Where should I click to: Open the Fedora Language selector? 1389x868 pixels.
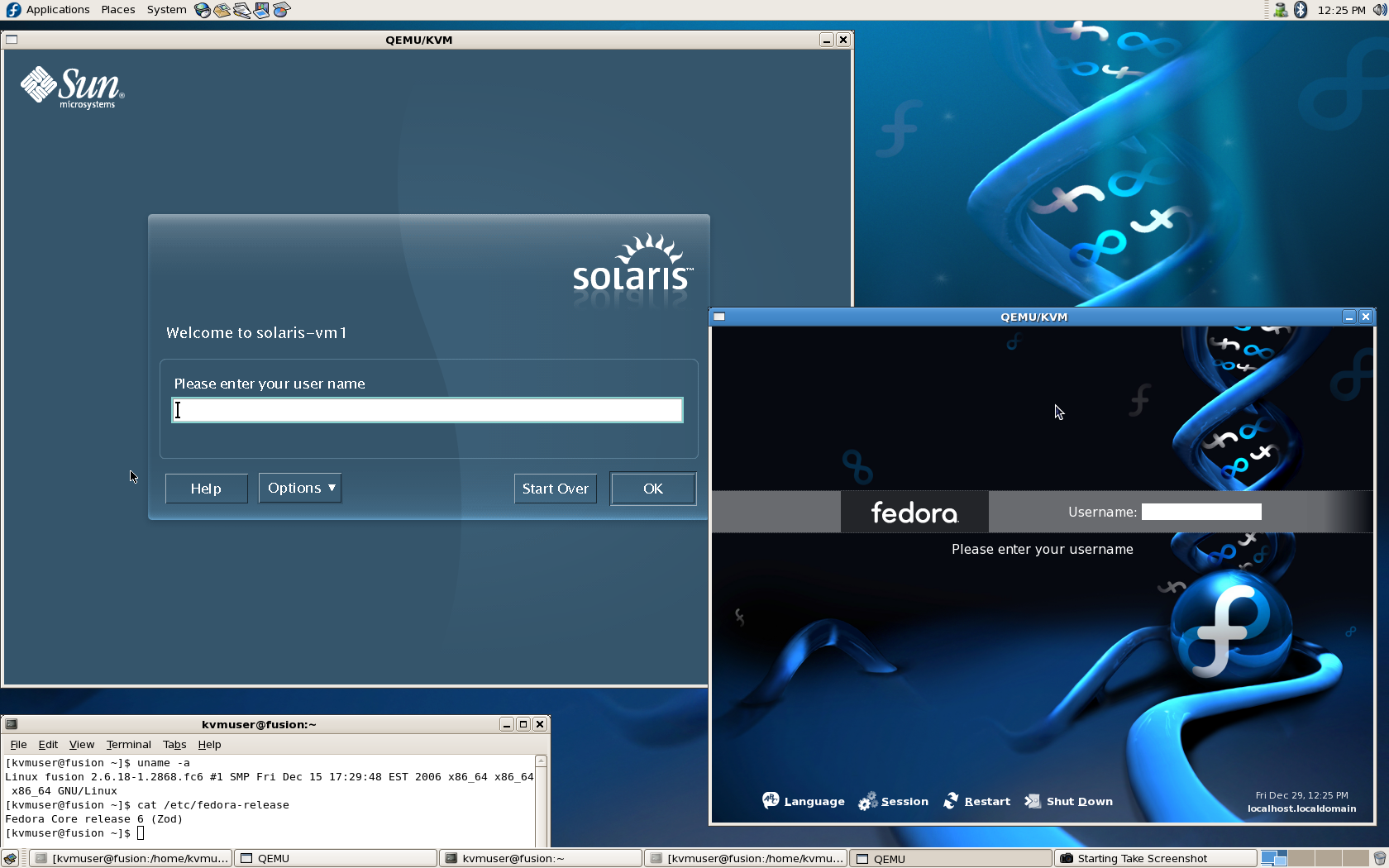[x=804, y=801]
